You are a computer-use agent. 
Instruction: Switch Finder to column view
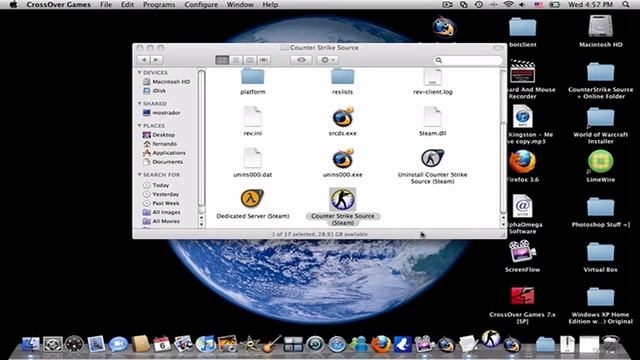click(250, 60)
